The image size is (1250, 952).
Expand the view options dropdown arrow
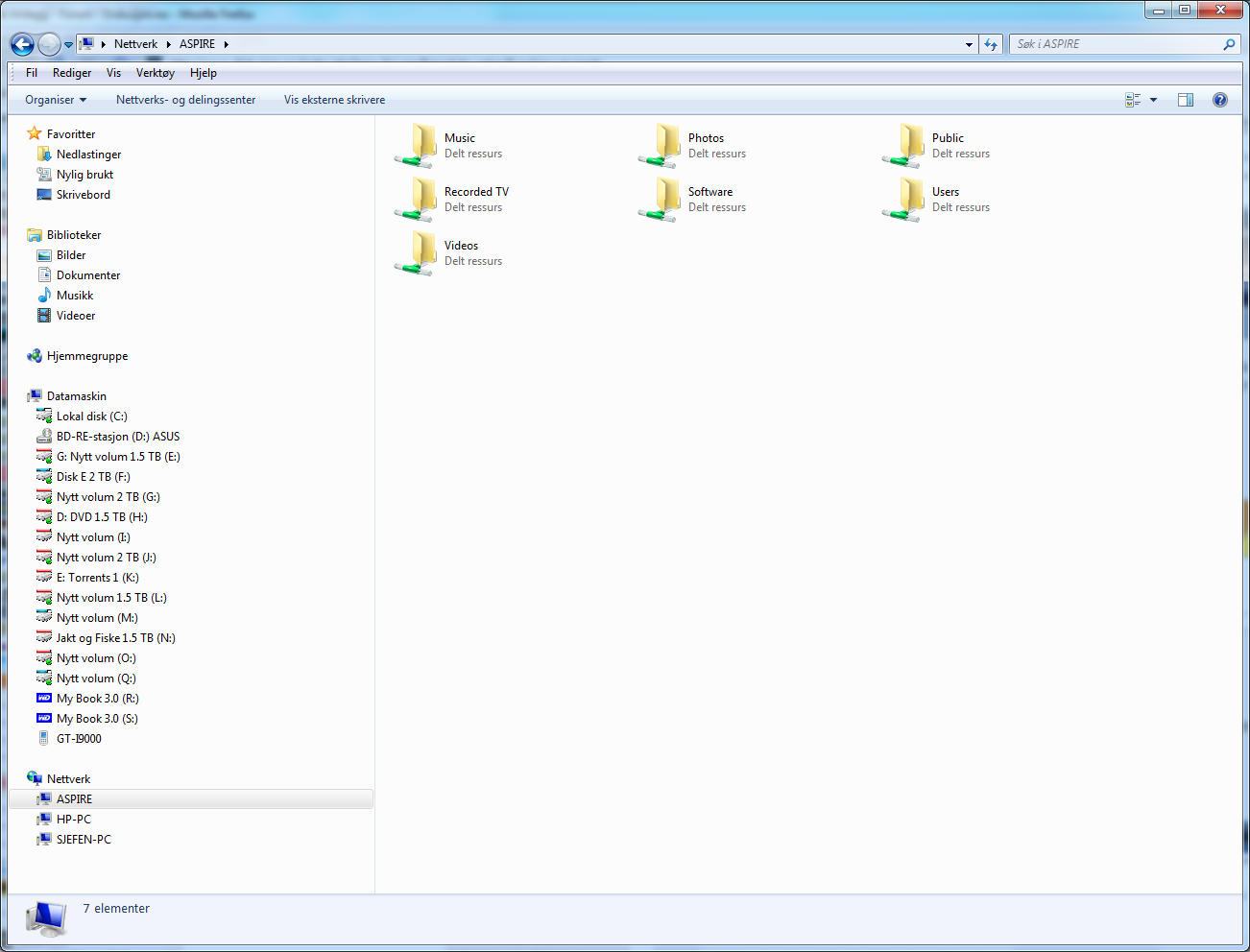pos(1153,100)
